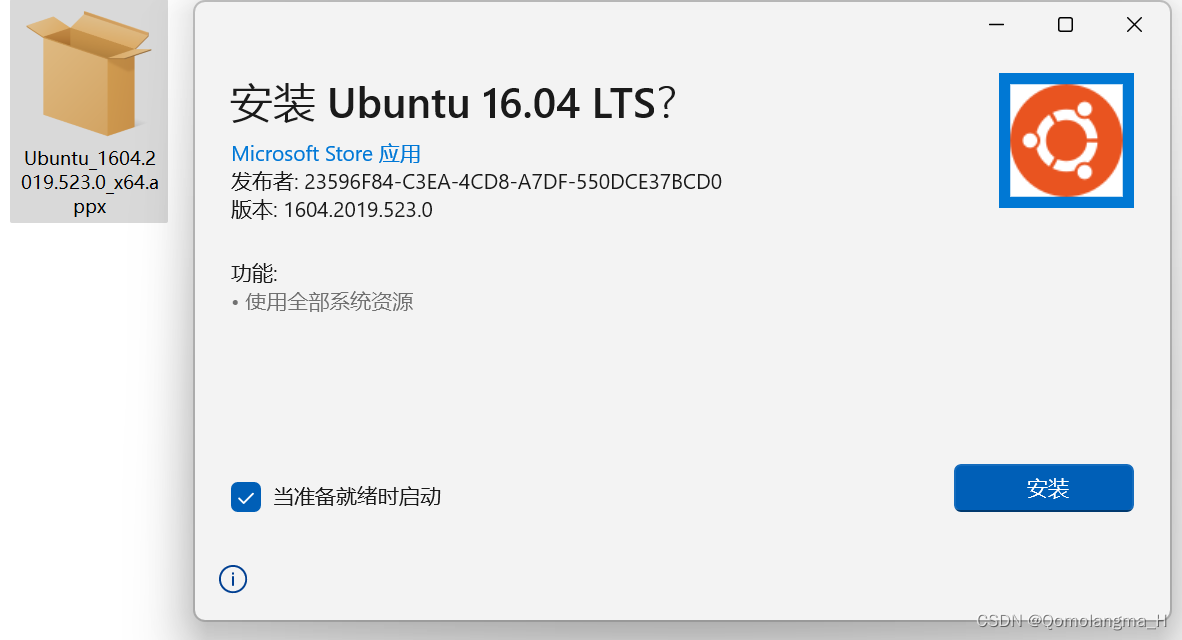Click the Ubuntu_1604 appx file name label
1182x640 pixels.
point(88,182)
